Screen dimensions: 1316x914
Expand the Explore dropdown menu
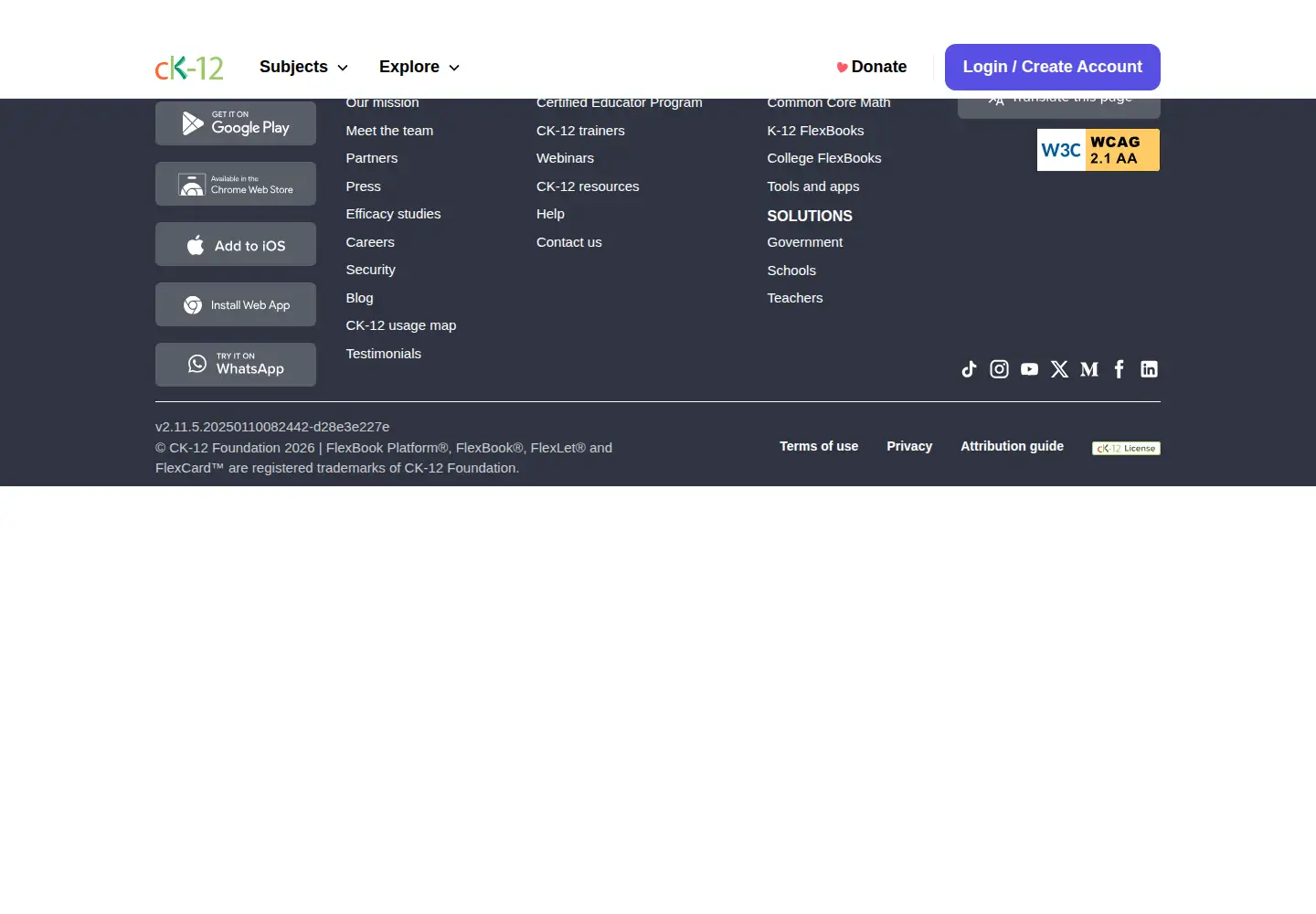pyautogui.click(x=419, y=67)
